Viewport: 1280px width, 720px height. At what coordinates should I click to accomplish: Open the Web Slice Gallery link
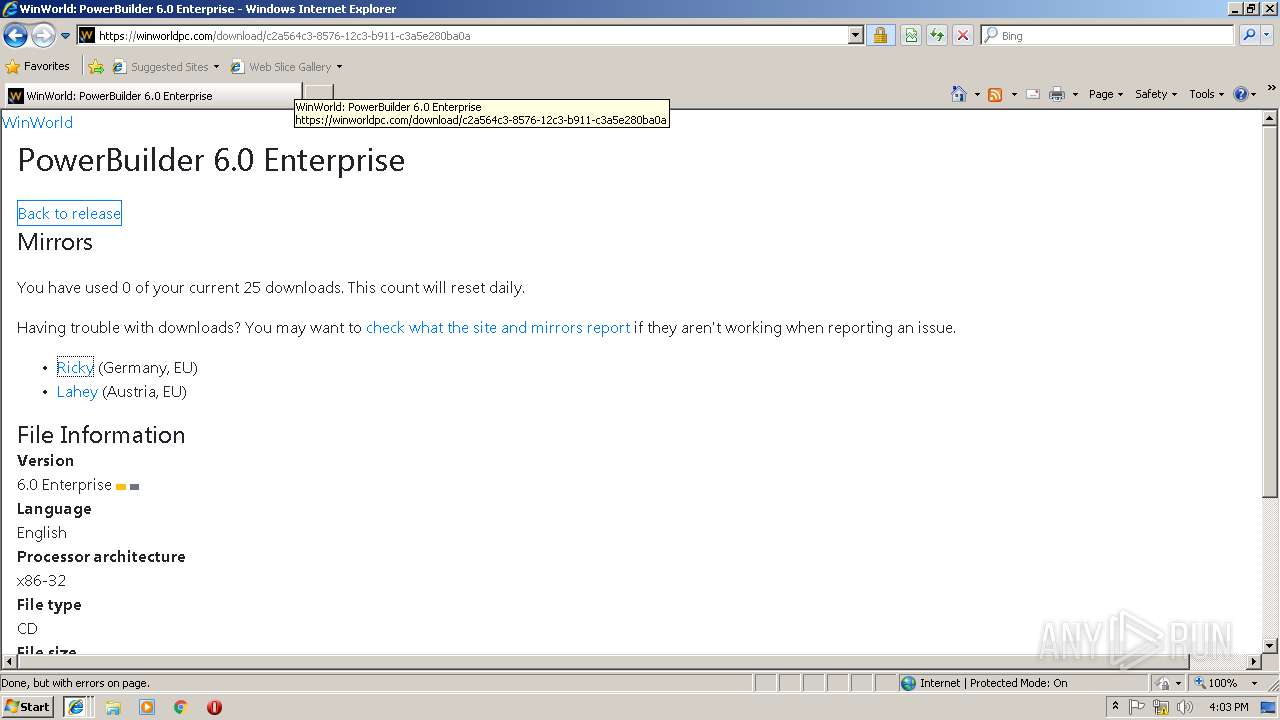286,67
